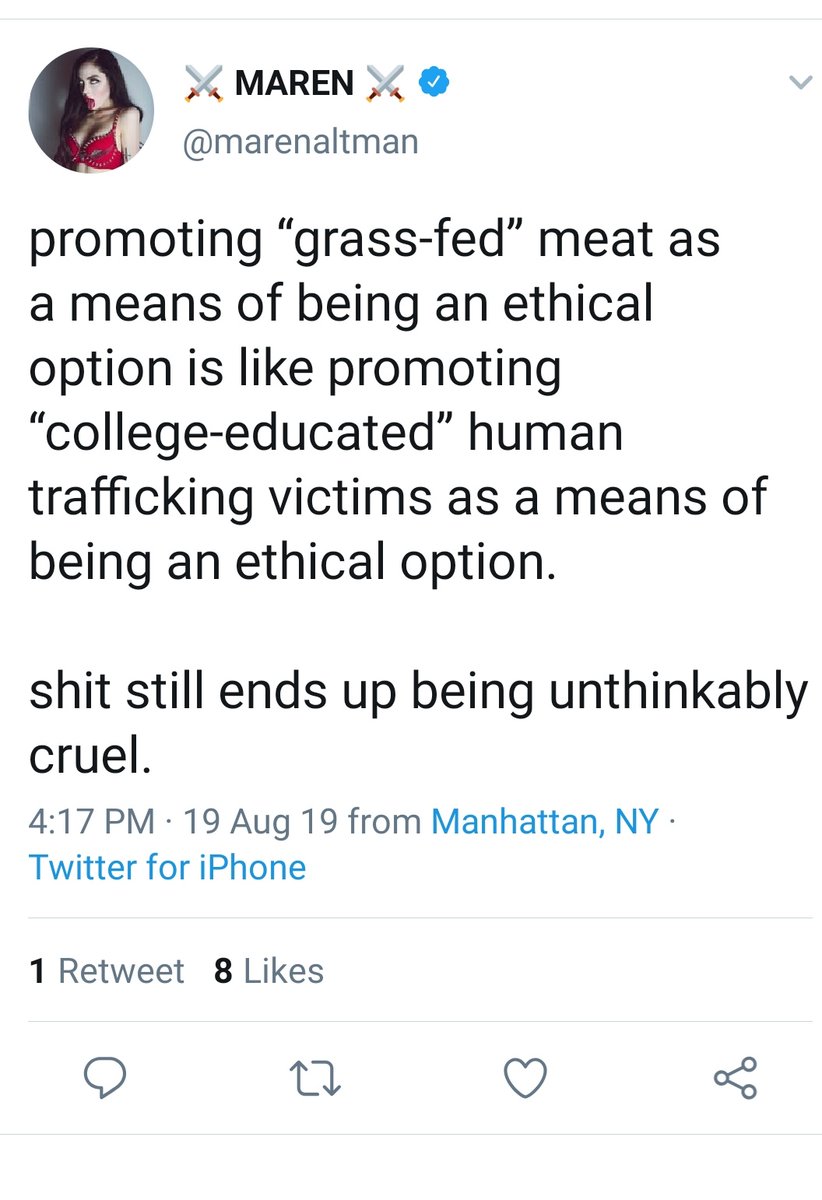The height and width of the screenshot is (1200, 822).
Task: Click the "college-educated" phrase in the tweet
Action: tap(236, 433)
